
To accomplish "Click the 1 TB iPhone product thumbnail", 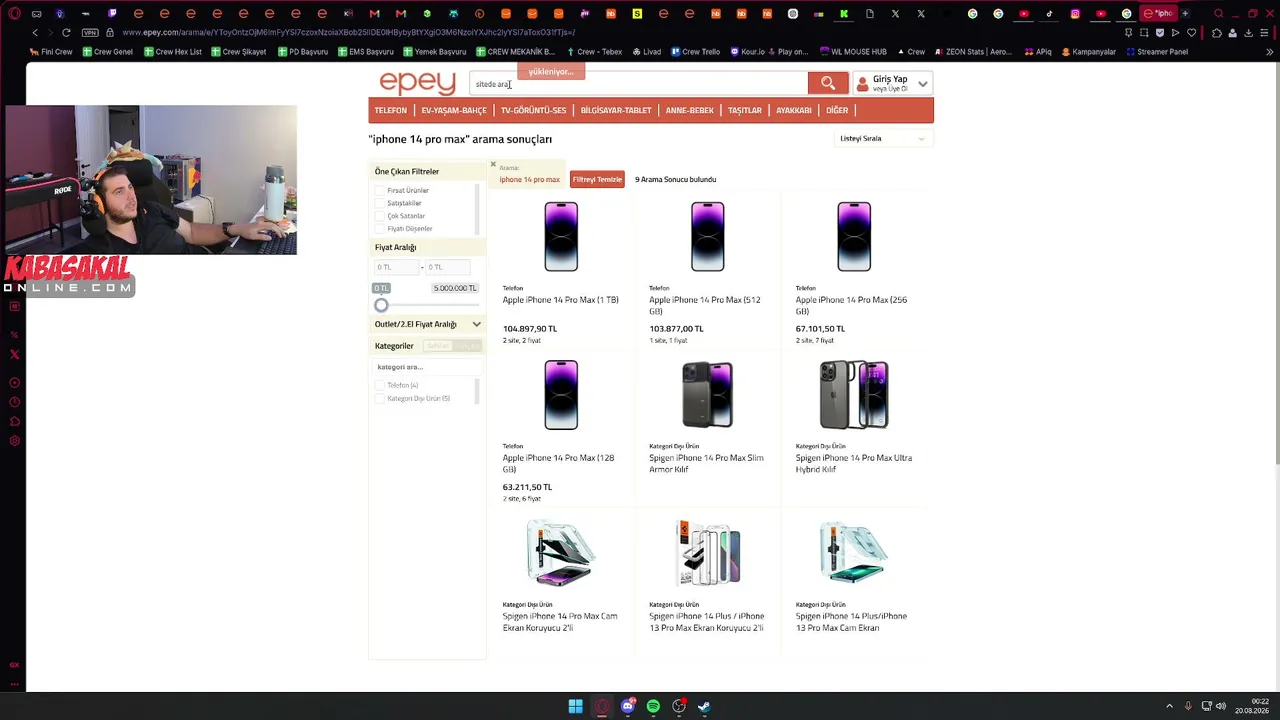I will click(561, 237).
